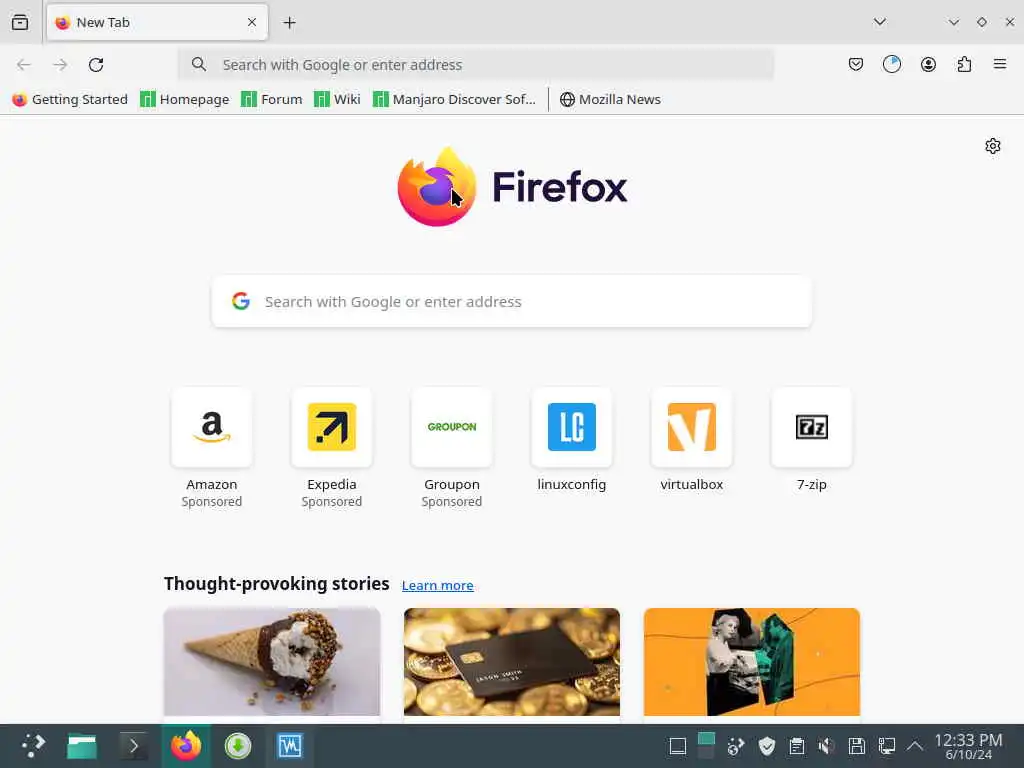Focus the address bar search field

(477, 65)
